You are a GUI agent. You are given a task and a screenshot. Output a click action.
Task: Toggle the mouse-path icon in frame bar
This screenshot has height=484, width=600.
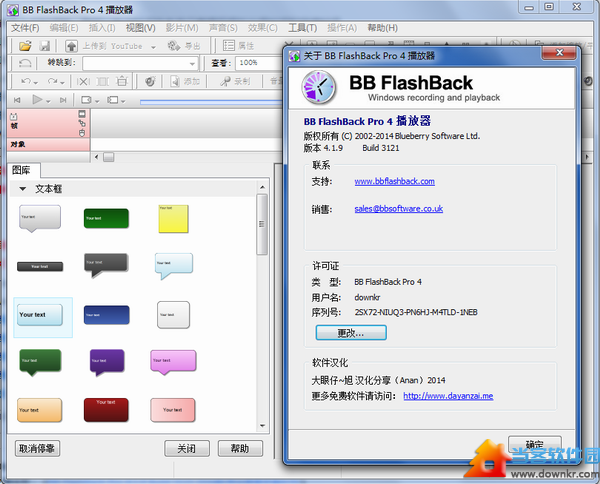[x=82, y=123]
